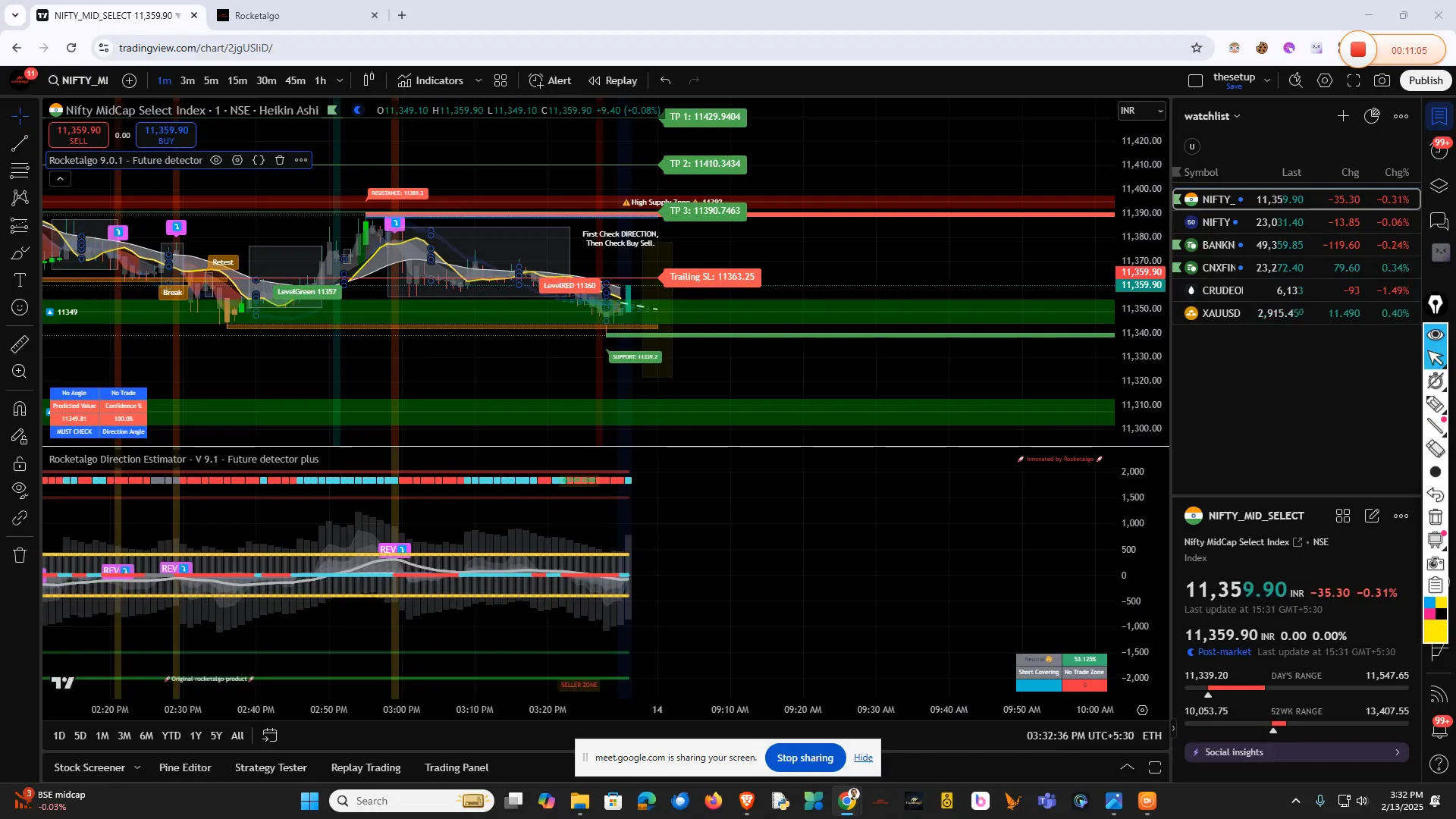Select the text annotation tool
Image resolution: width=1456 pixels, height=819 pixels.
click(20, 281)
